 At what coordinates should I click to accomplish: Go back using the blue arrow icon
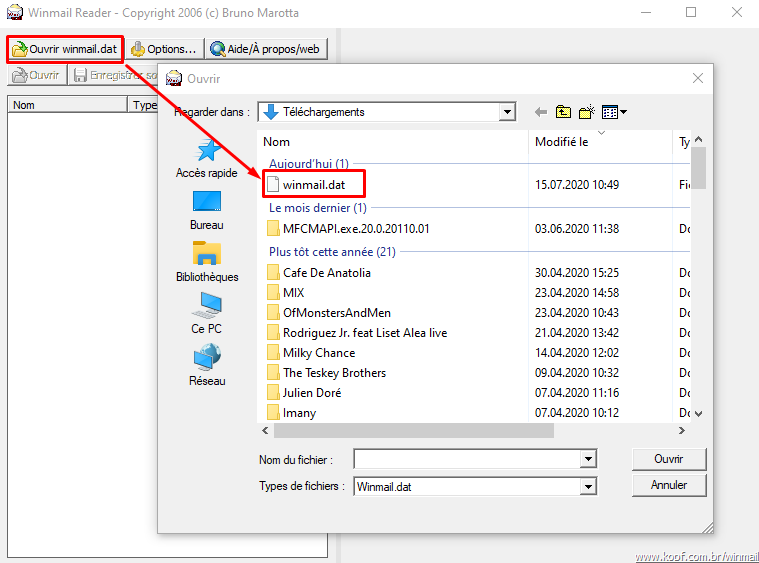(541, 112)
